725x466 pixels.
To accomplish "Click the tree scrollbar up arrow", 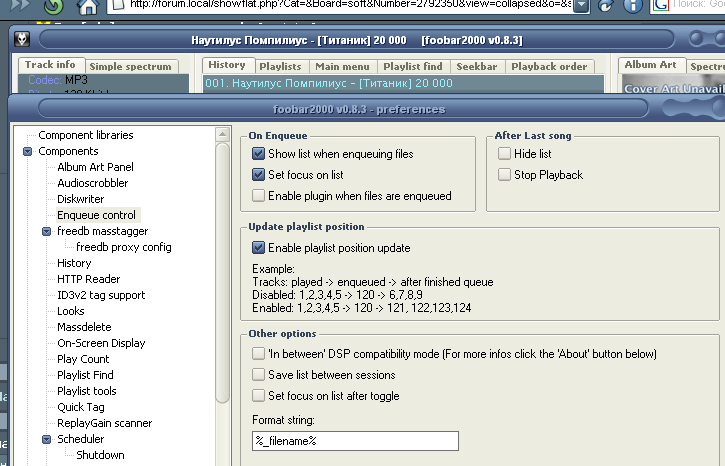I will [222, 135].
